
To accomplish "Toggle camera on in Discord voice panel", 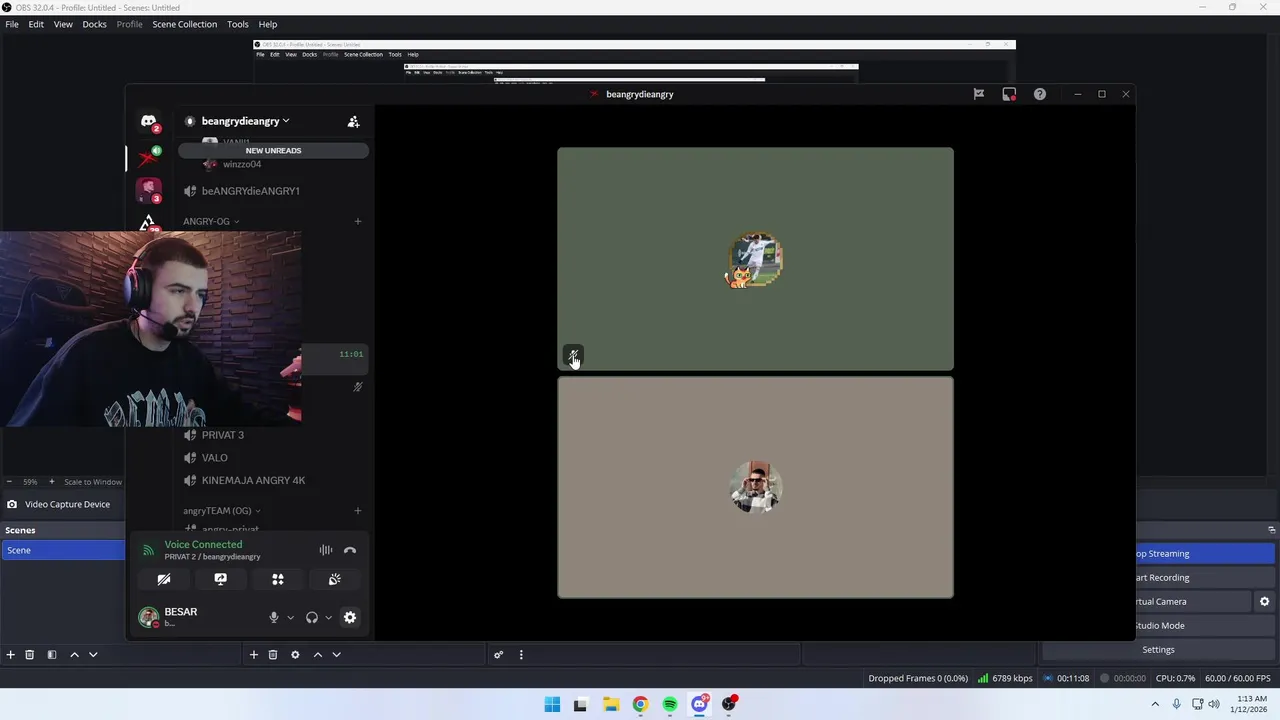I will 164,579.
